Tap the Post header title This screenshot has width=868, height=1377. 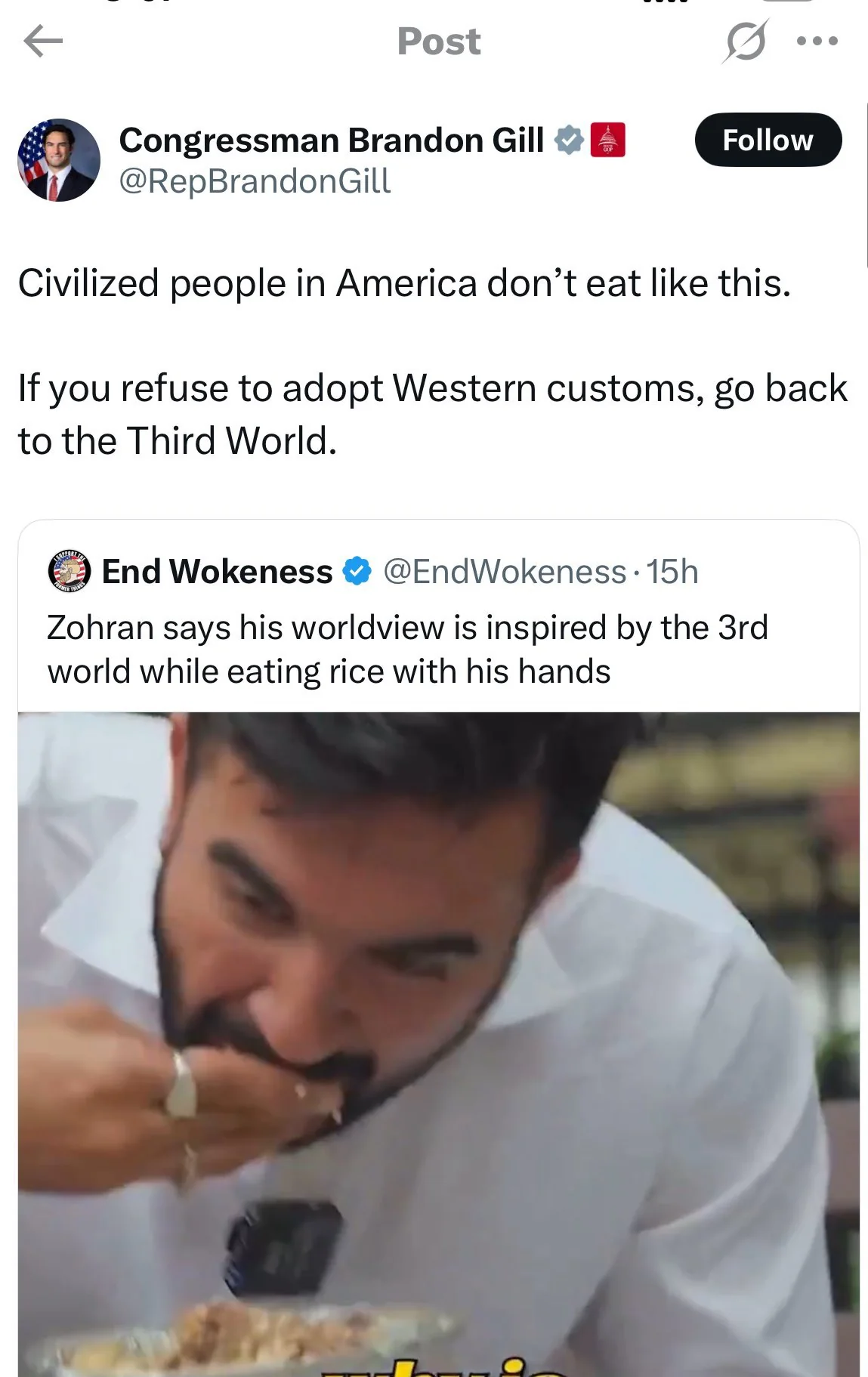pos(439,42)
